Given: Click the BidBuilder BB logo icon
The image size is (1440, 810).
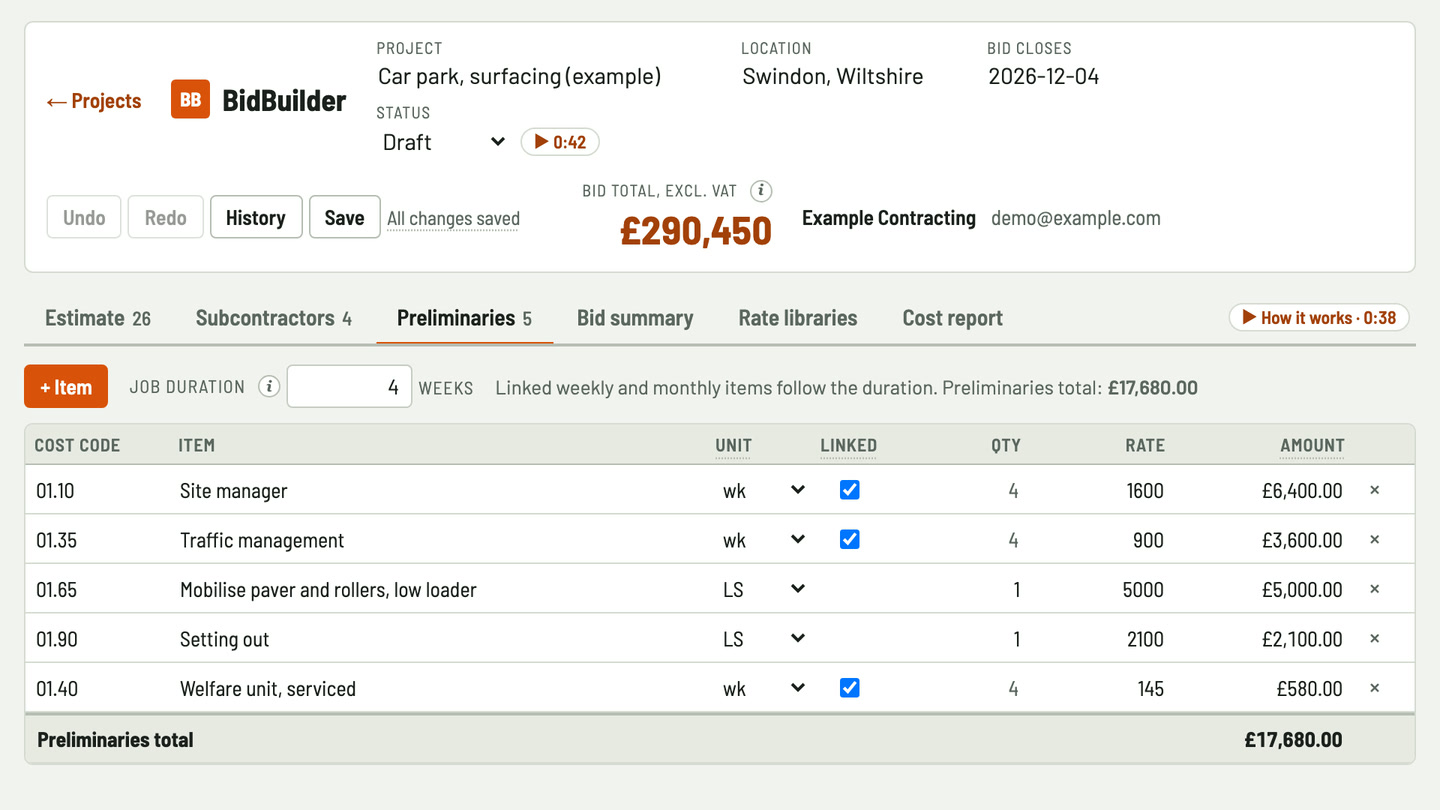Looking at the screenshot, I should point(190,100).
